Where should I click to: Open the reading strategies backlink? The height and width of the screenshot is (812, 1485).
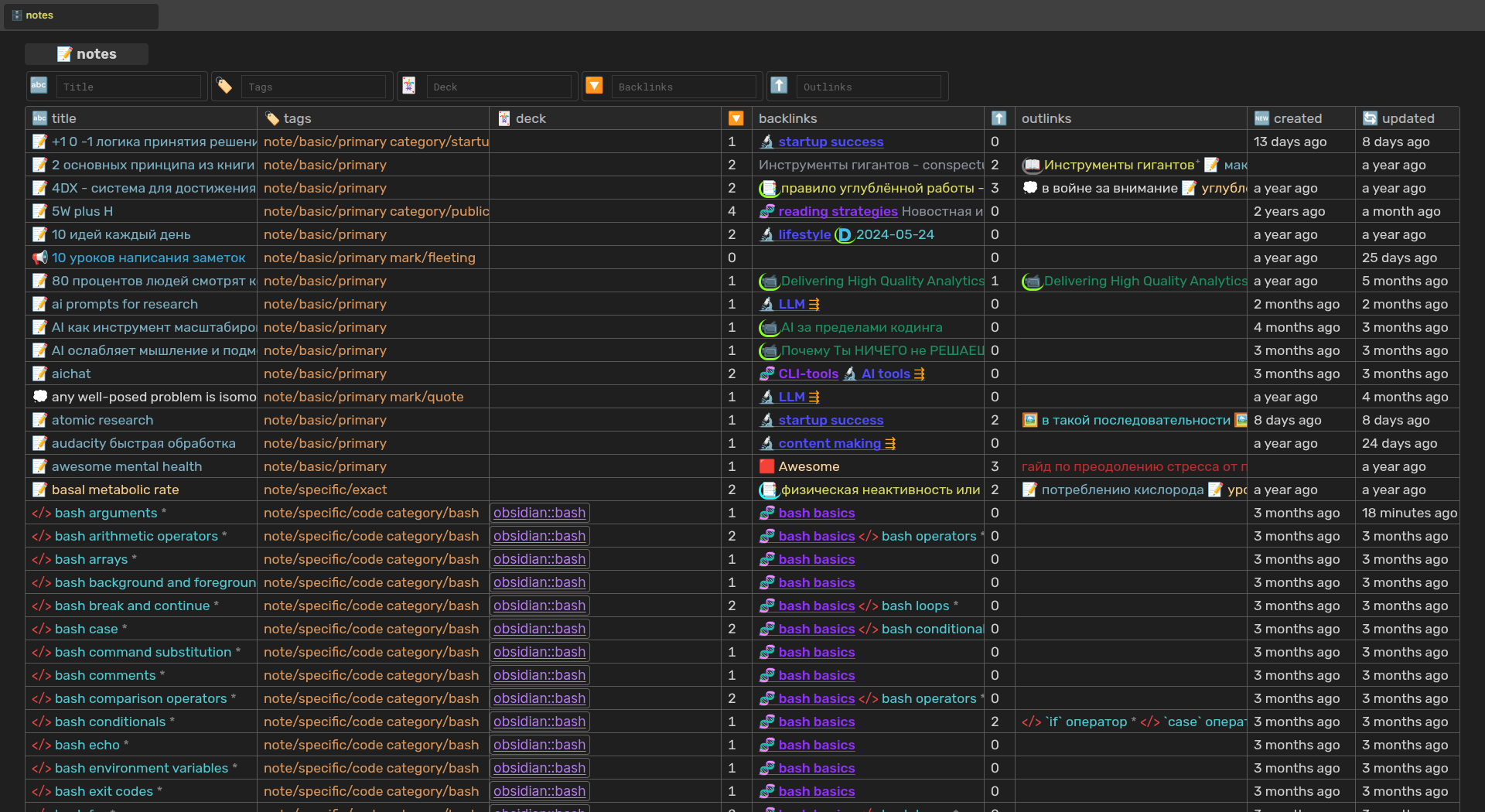(838, 211)
